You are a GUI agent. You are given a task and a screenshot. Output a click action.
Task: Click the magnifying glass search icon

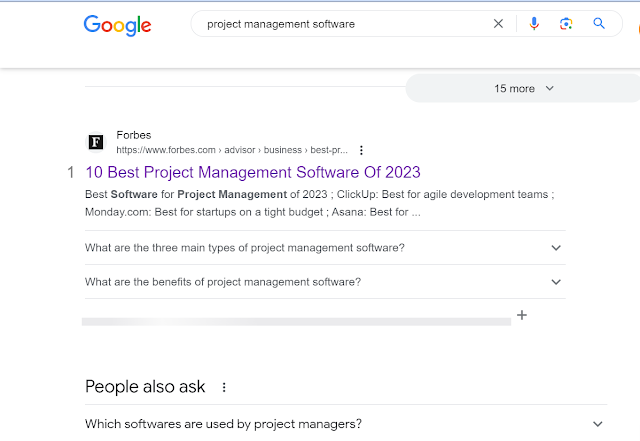click(599, 24)
